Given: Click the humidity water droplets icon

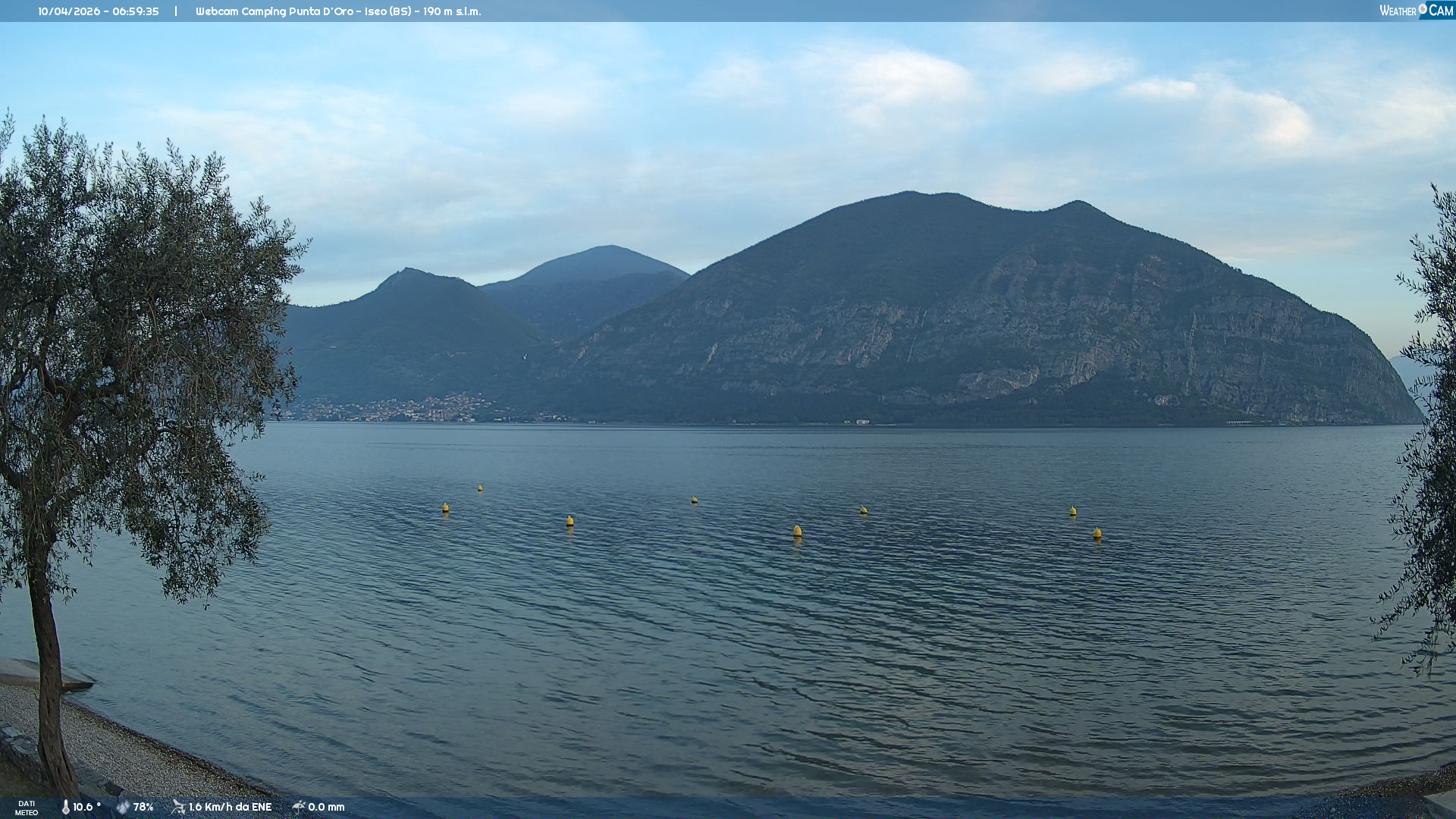Looking at the screenshot, I should pyautogui.click(x=123, y=807).
